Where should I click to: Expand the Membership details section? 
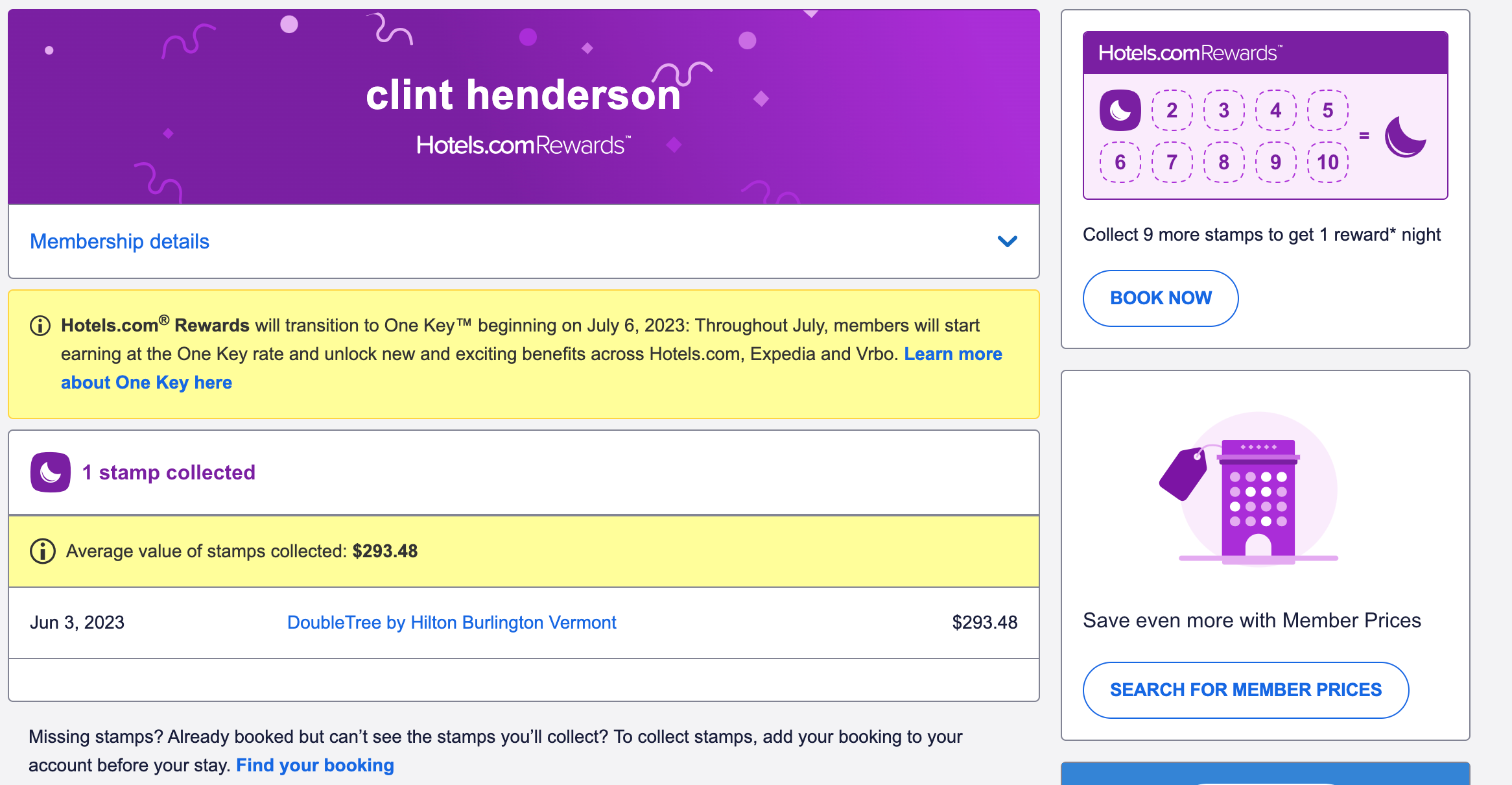pyautogui.click(x=119, y=241)
